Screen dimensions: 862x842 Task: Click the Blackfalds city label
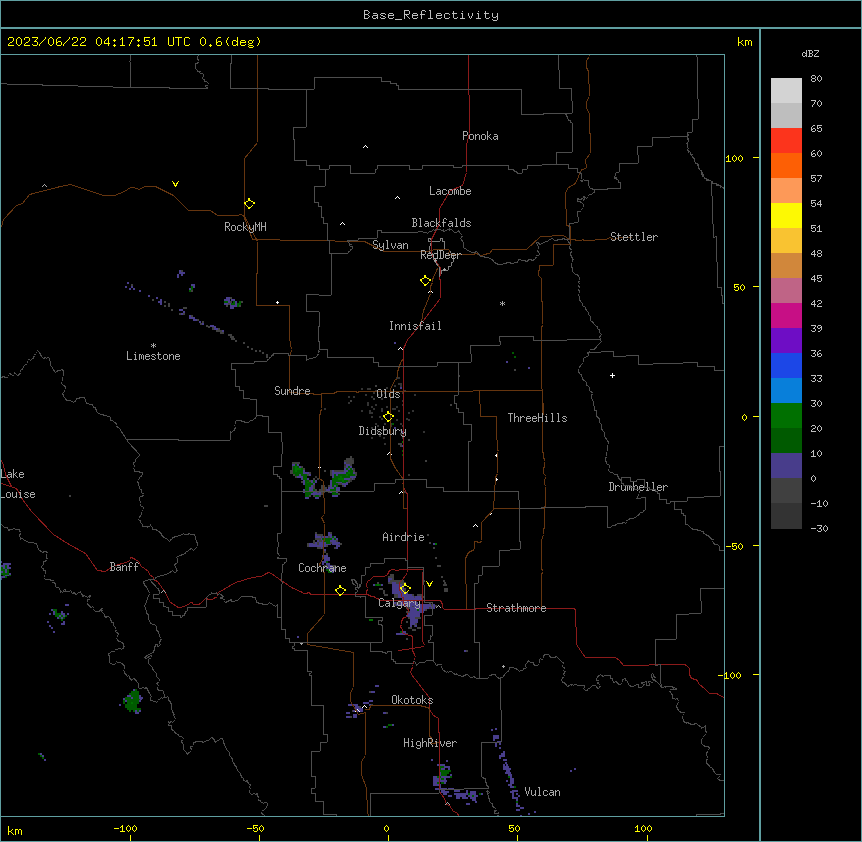point(441,223)
